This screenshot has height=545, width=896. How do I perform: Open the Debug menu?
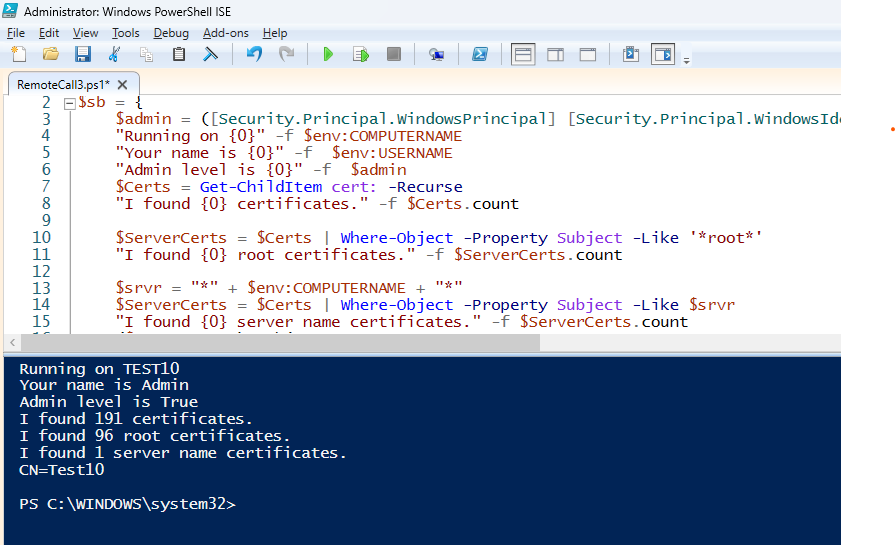click(171, 33)
